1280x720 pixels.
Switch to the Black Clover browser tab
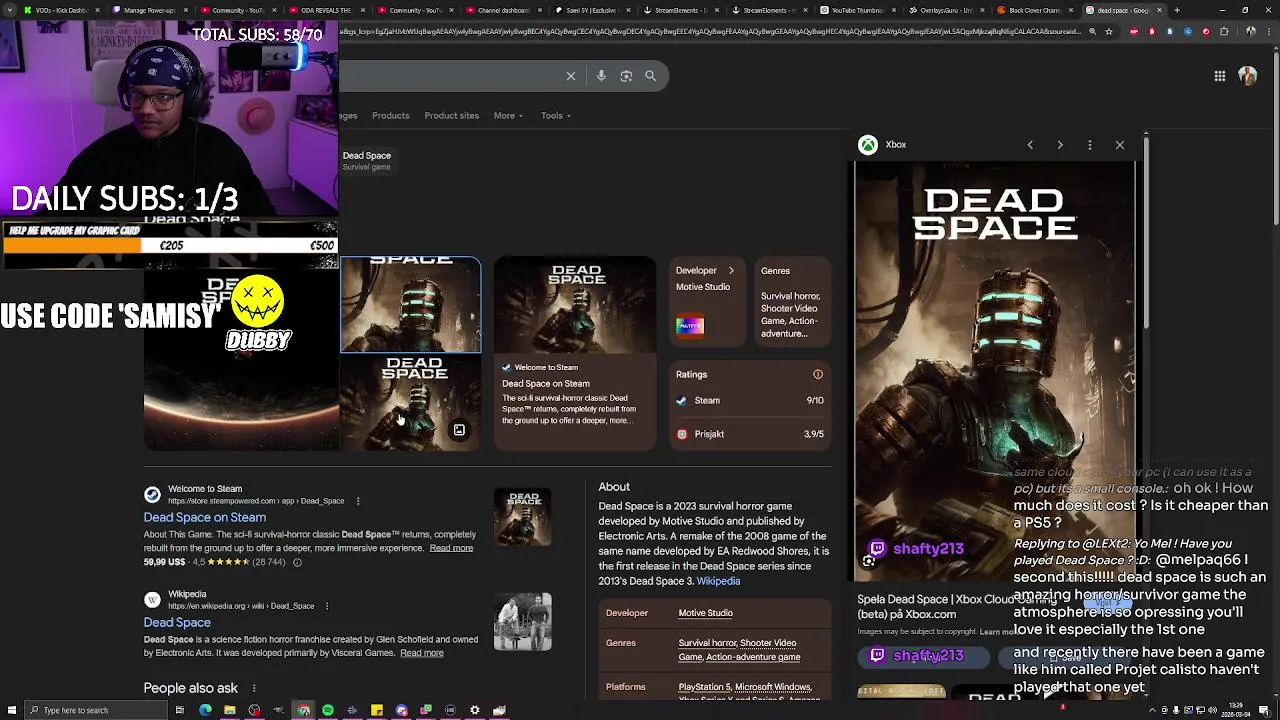coord(1035,10)
